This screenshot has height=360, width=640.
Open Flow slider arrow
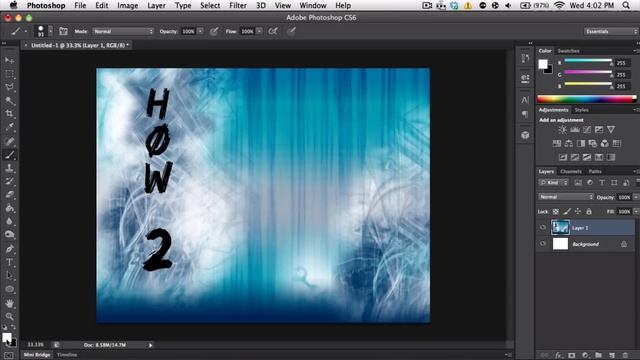pyautogui.click(x=260, y=31)
